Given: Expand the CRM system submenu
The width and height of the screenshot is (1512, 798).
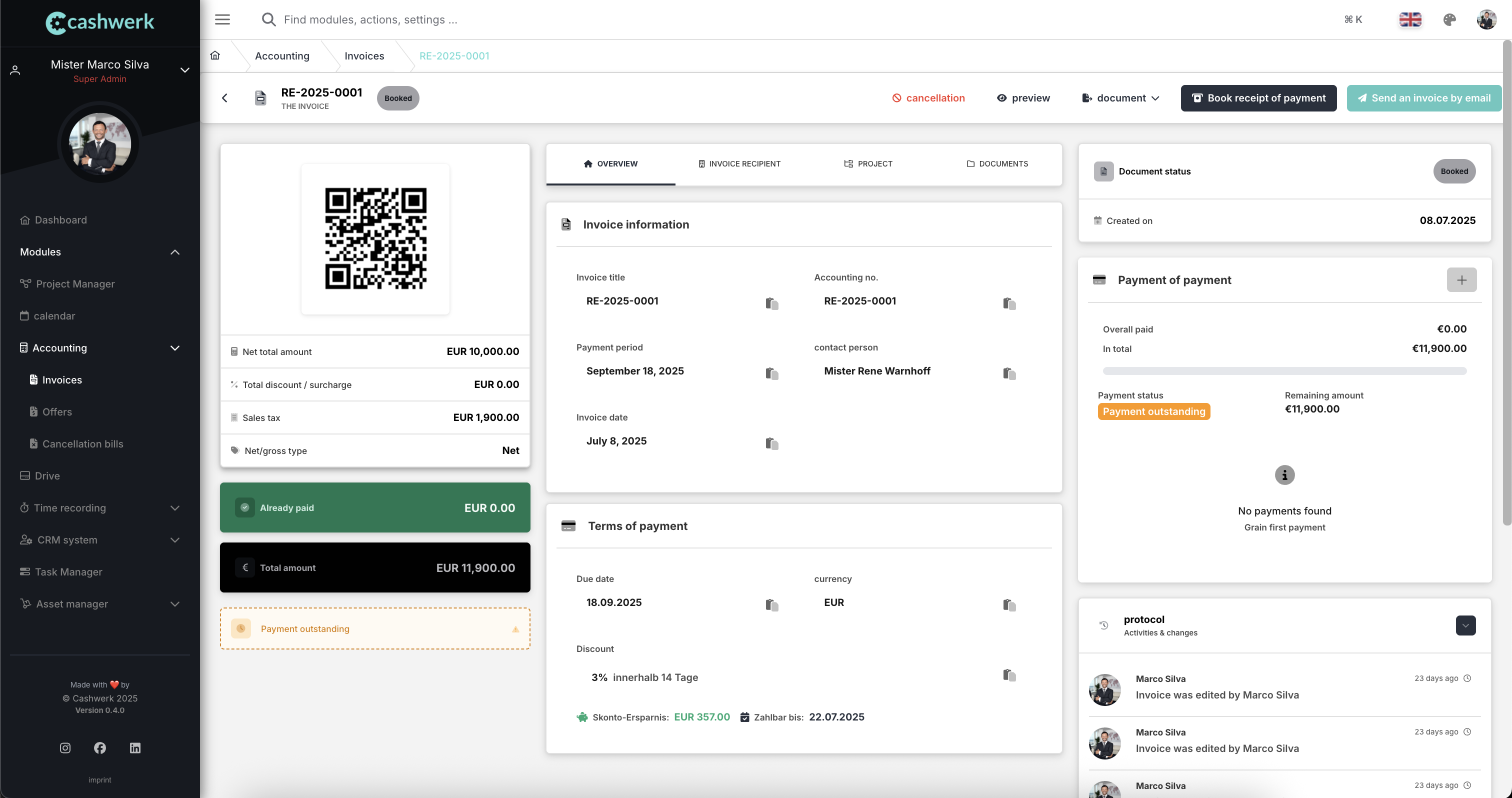Looking at the screenshot, I should 175,540.
